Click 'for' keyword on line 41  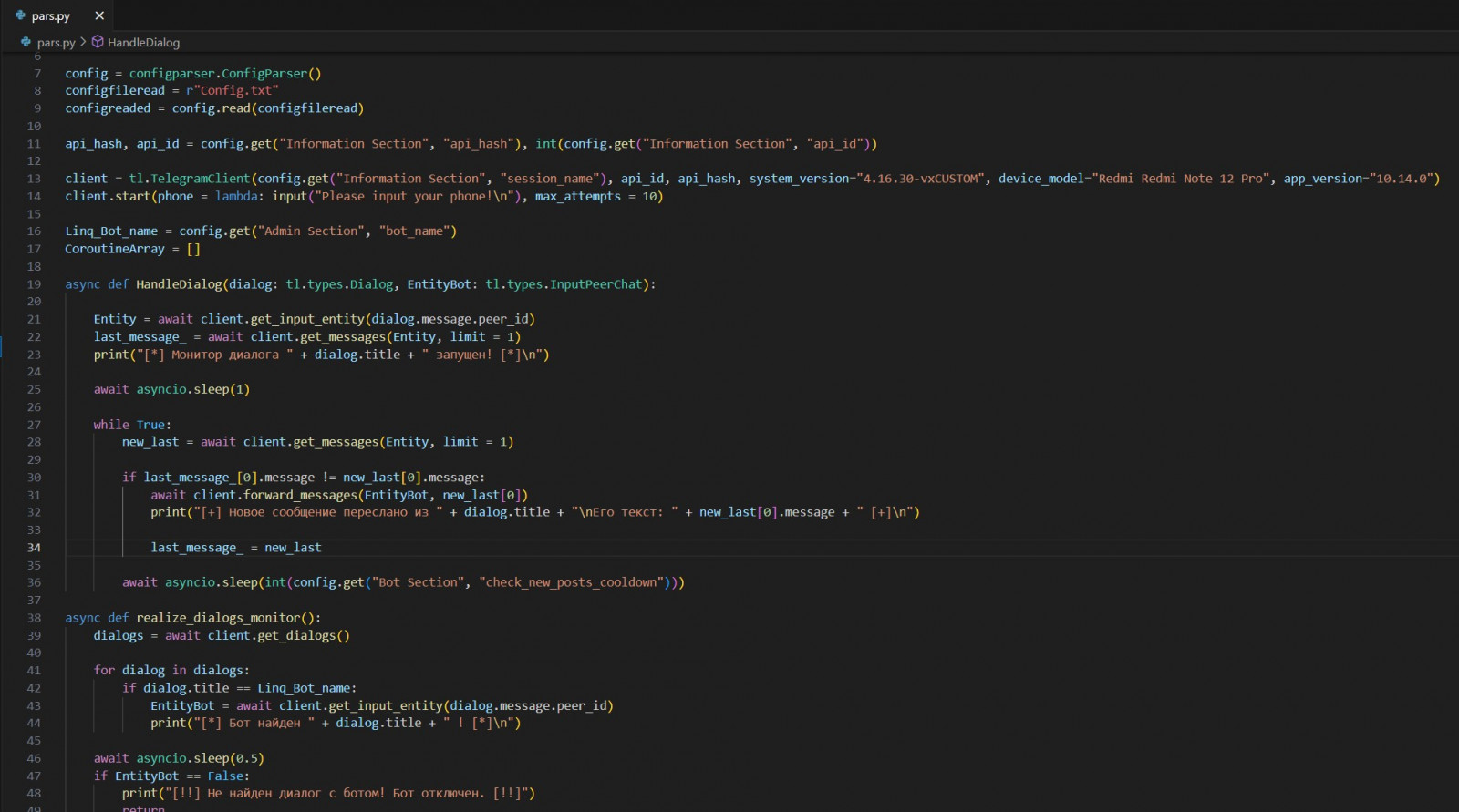(x=104, y=671)
